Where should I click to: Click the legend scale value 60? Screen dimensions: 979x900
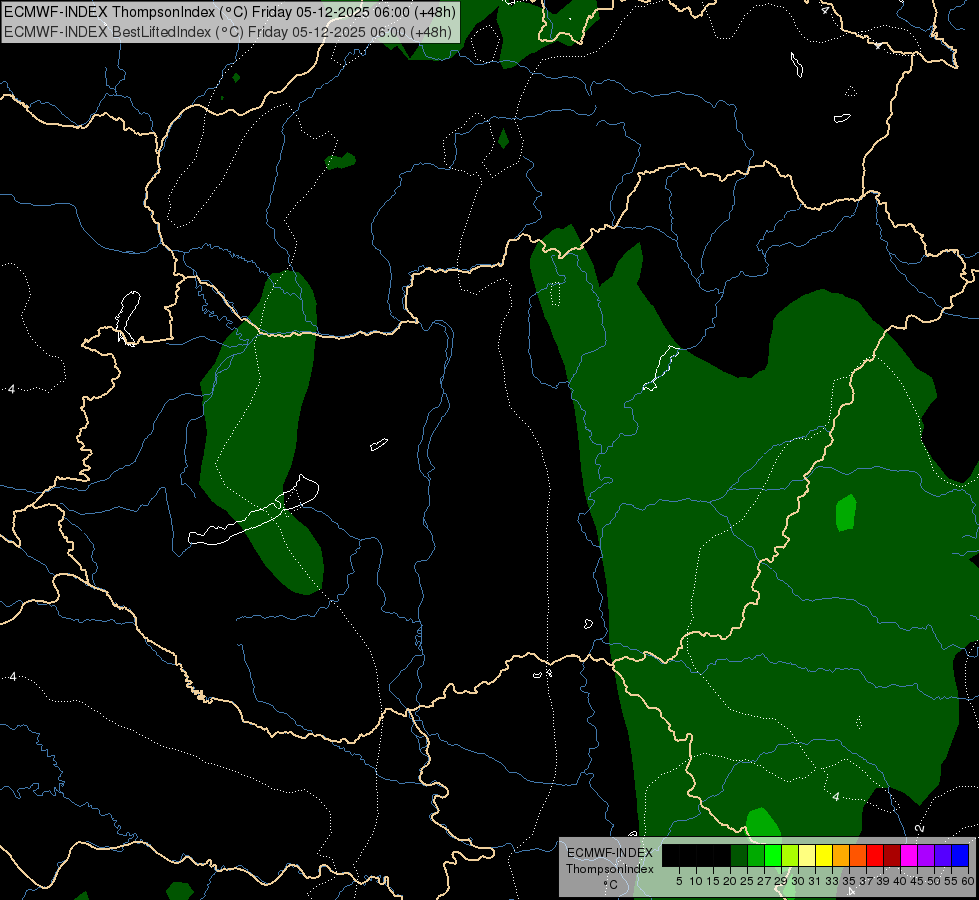click(x=968, y=881)
